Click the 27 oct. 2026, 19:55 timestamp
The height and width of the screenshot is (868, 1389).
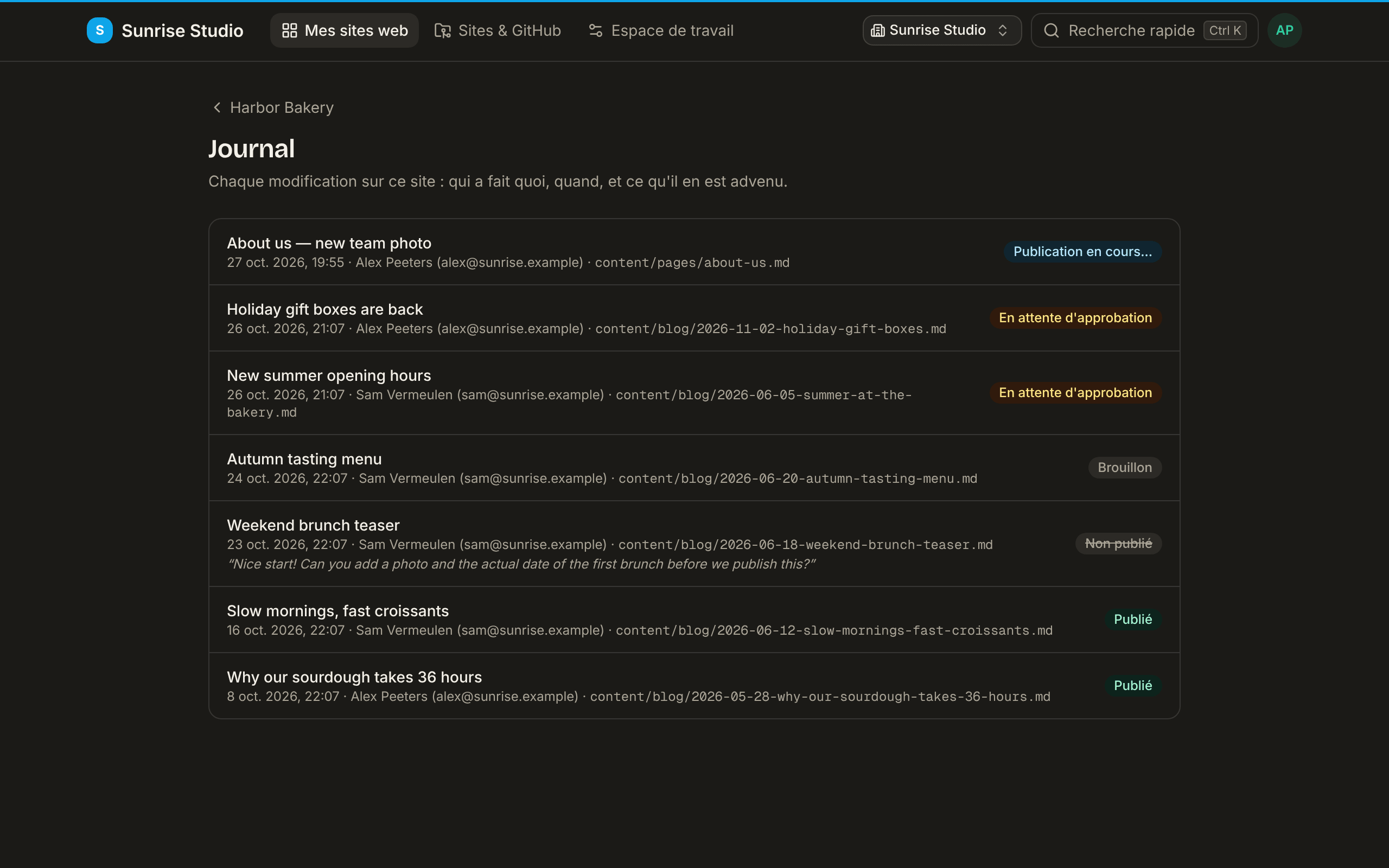pos(285,263)
